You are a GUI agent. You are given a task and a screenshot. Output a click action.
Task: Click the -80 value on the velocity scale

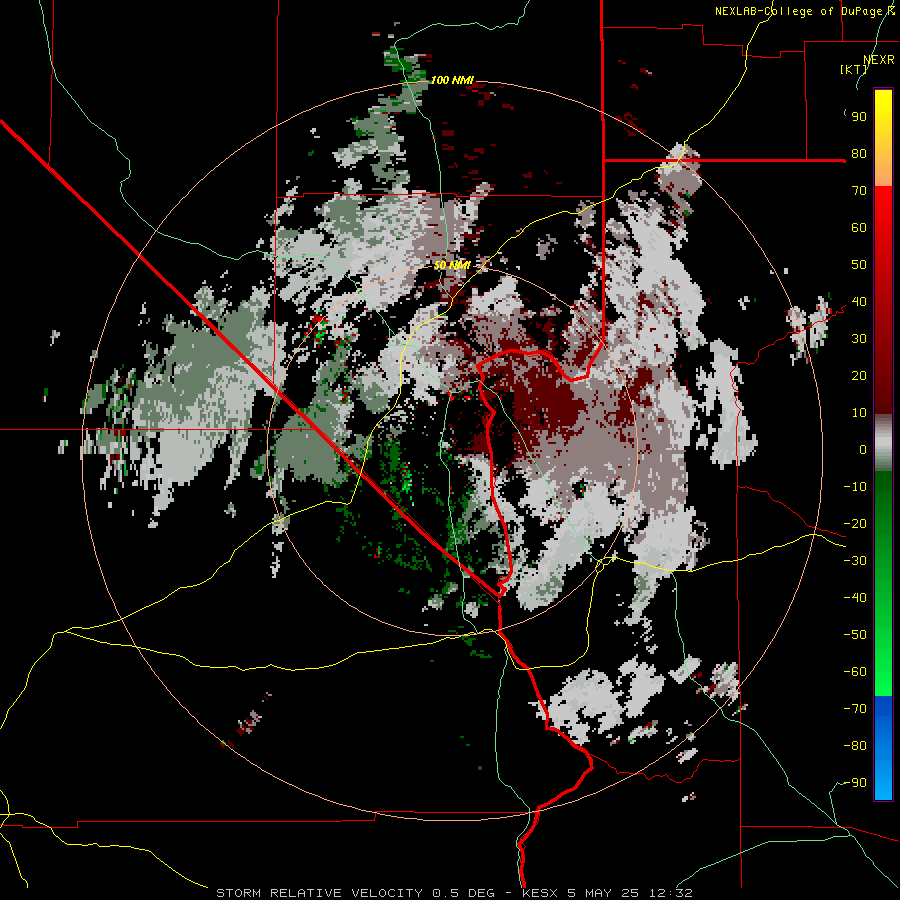click(x=855, y=746)
